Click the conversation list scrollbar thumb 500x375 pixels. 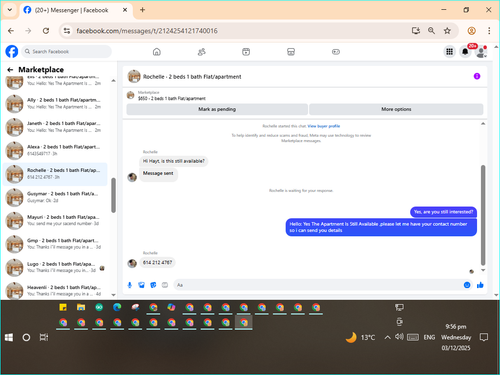[x=113, y=195]
